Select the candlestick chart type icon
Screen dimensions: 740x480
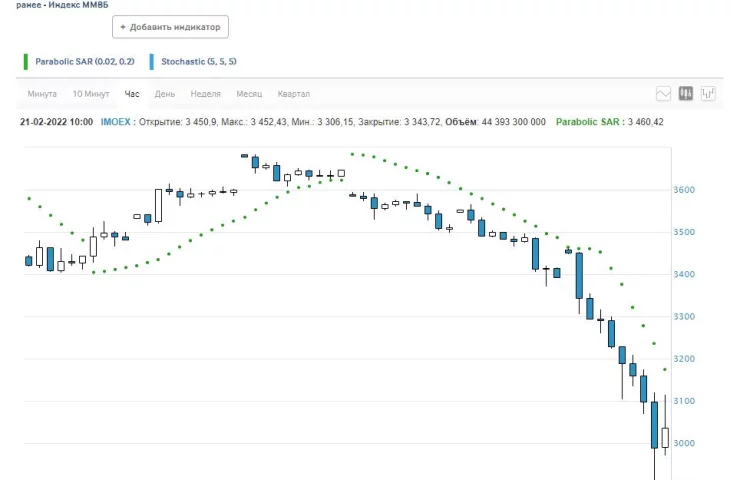tap(686, 94)
